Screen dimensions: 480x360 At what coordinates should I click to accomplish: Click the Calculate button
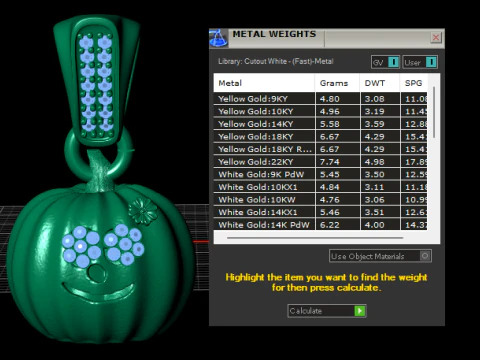327,311
